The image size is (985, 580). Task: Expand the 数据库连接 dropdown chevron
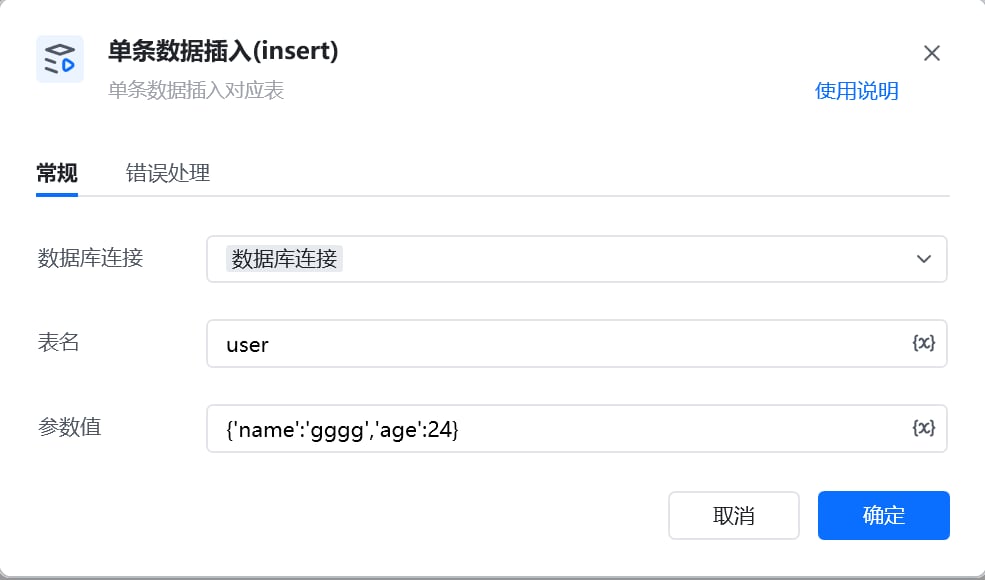[x=923, y=259]
